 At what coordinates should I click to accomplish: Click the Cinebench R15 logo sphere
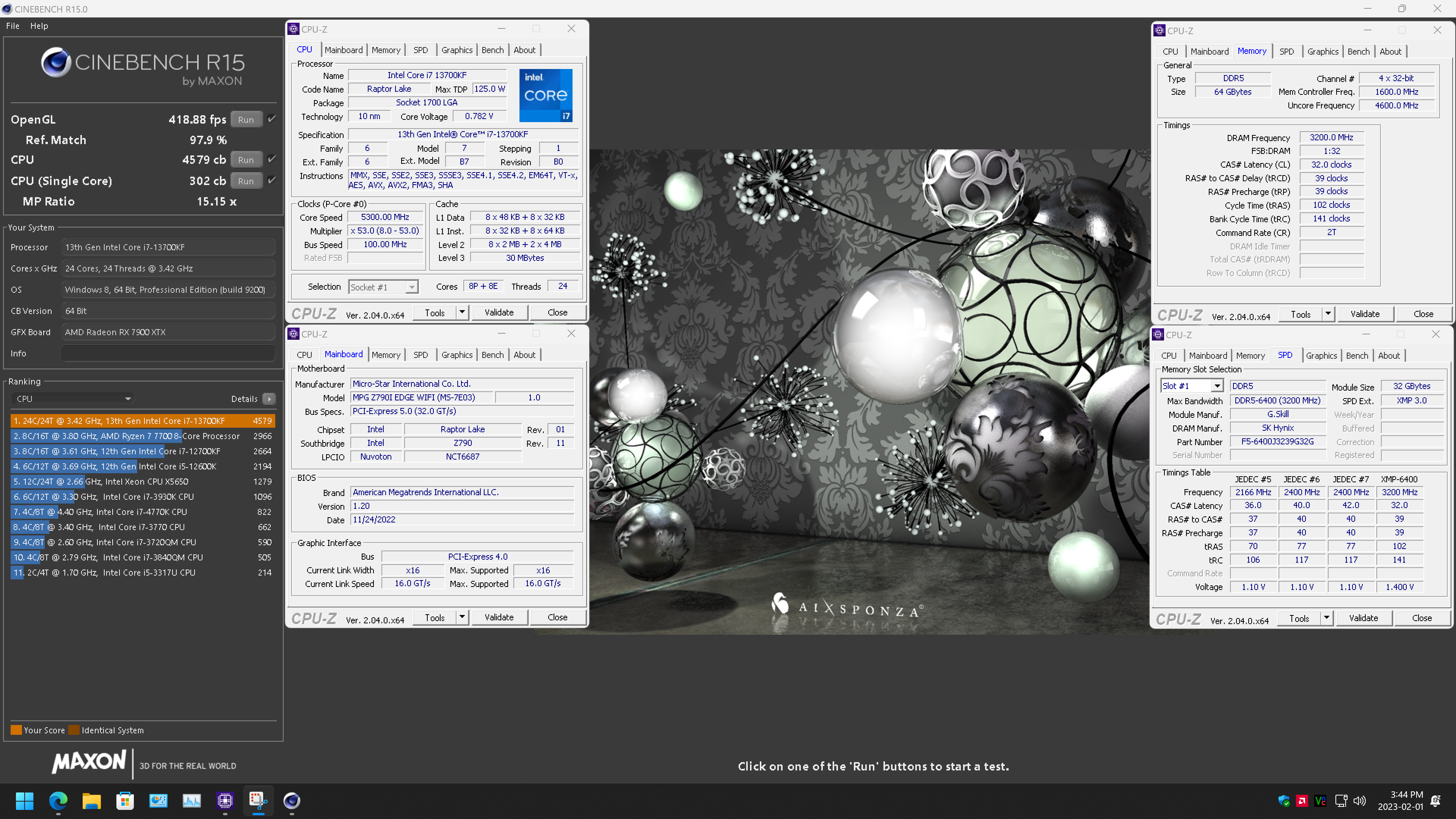click(56, 62)
